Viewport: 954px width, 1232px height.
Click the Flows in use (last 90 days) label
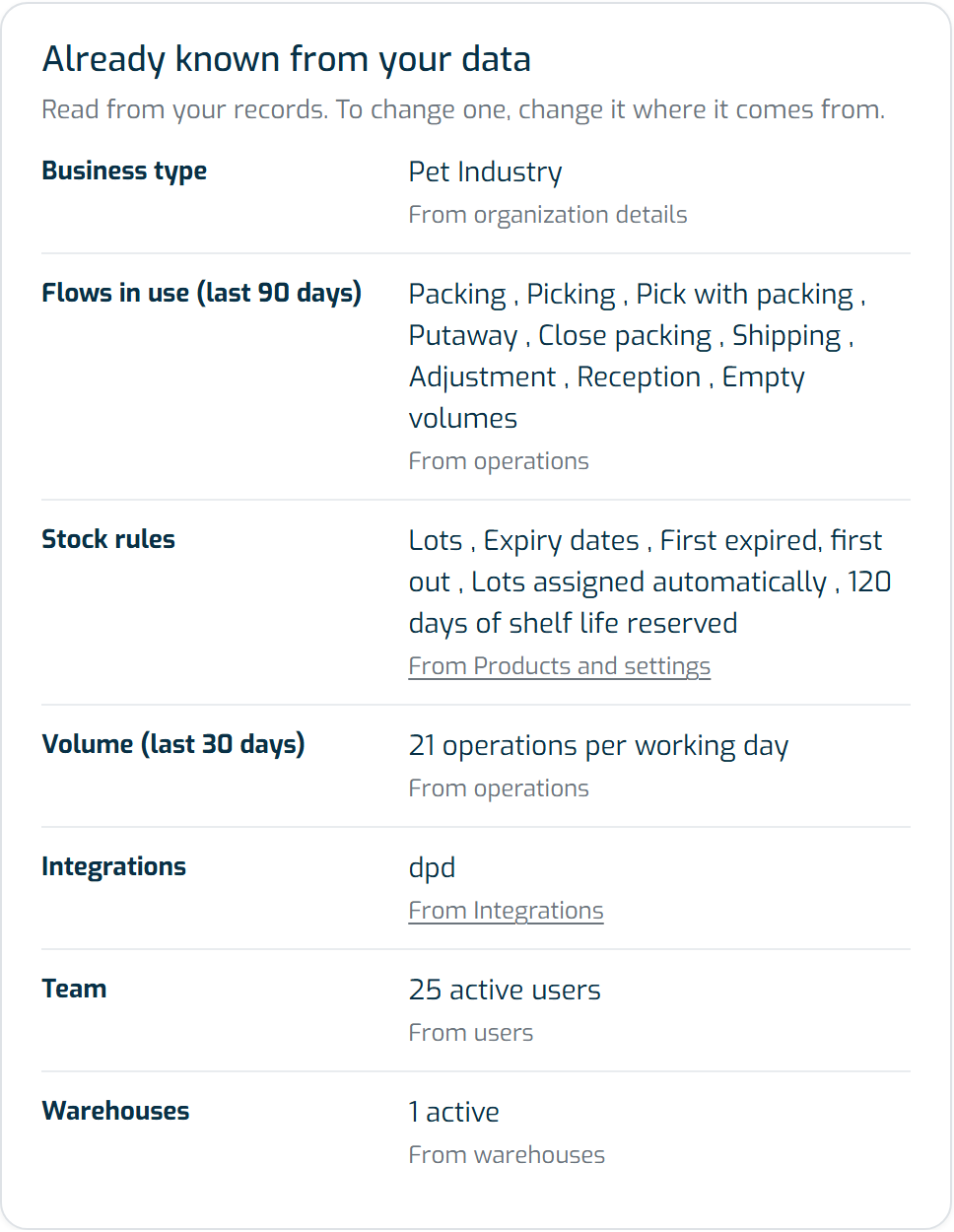click(202, 294)
